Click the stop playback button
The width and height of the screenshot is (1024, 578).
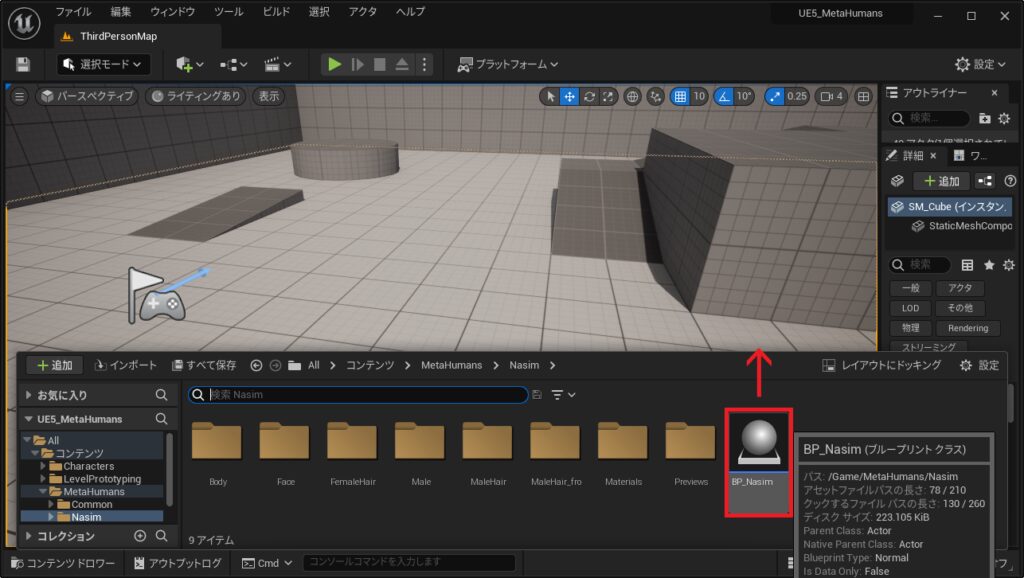pos(379,64)
